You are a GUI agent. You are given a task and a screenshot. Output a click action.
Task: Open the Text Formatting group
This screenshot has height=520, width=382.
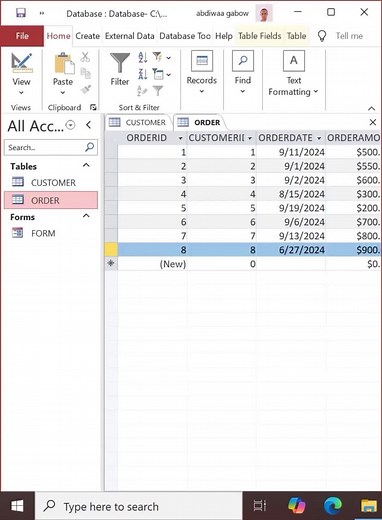pyautogui.click(x=293, y=73)
